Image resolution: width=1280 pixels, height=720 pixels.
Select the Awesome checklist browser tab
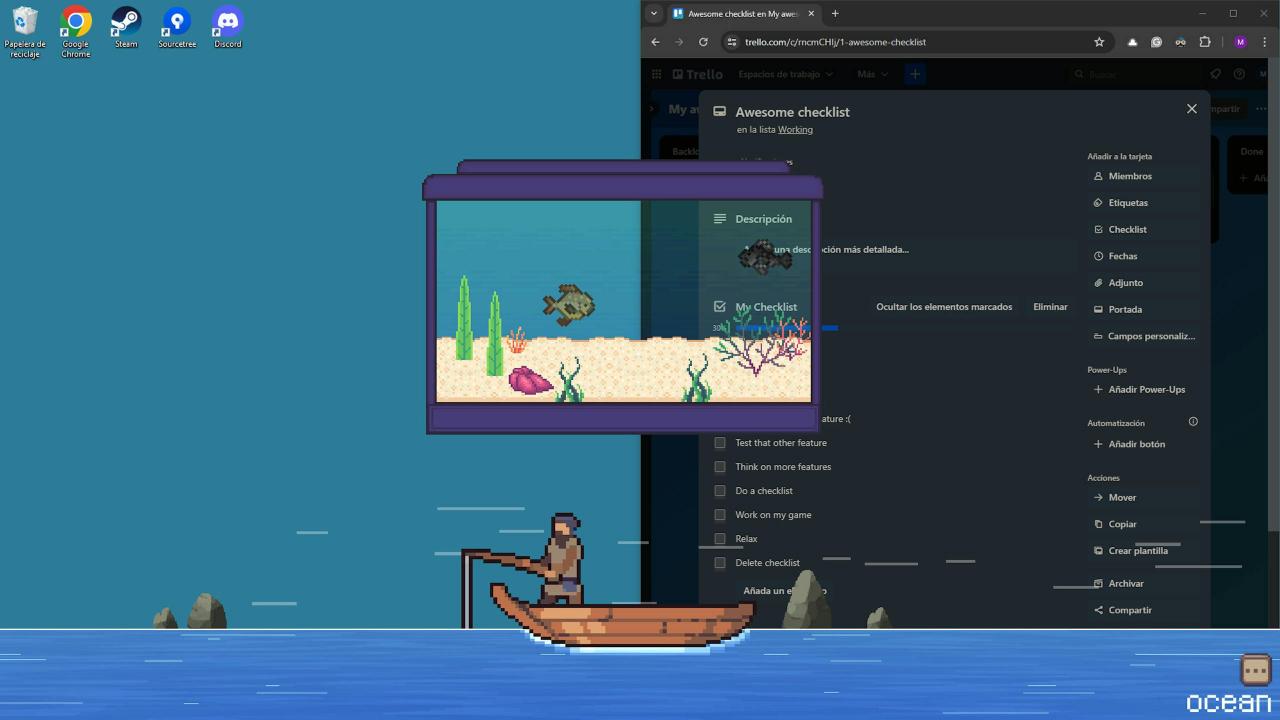pos(738,14)
